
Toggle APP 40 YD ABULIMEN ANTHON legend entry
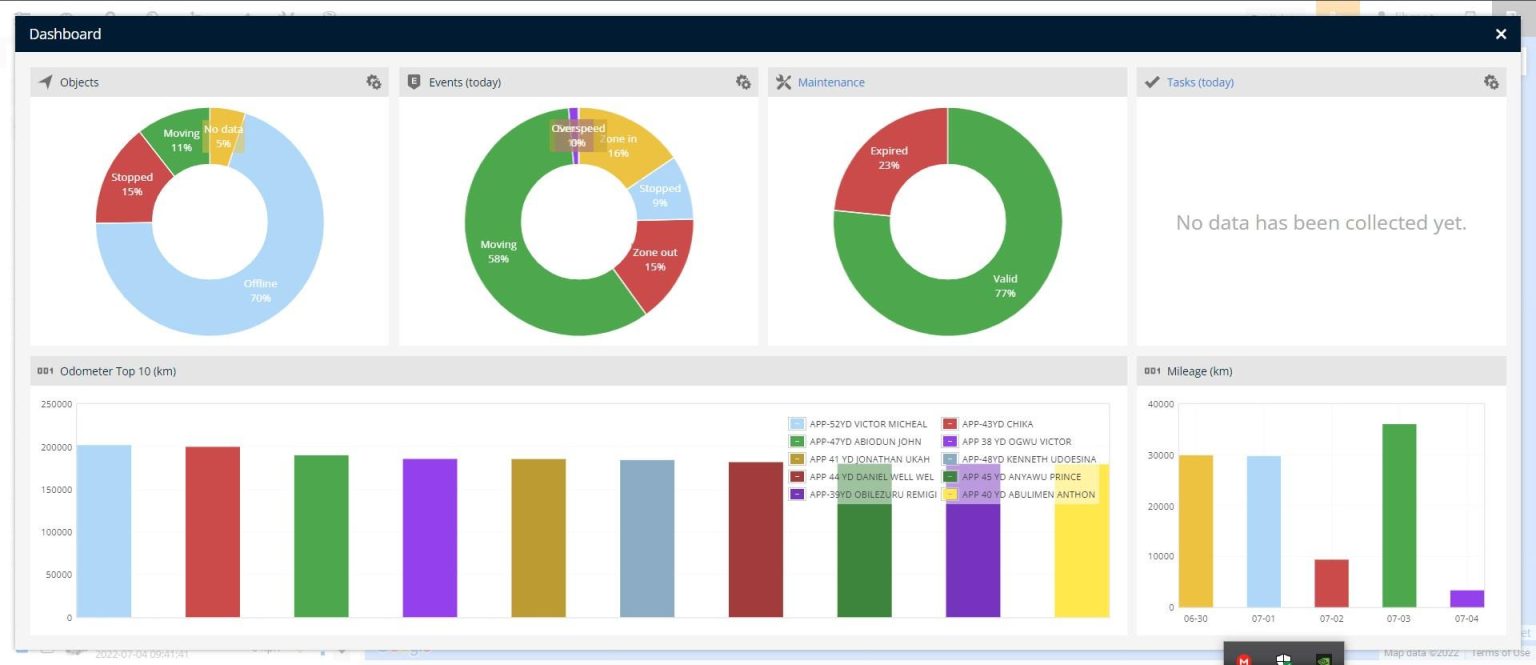[1028, 494]
